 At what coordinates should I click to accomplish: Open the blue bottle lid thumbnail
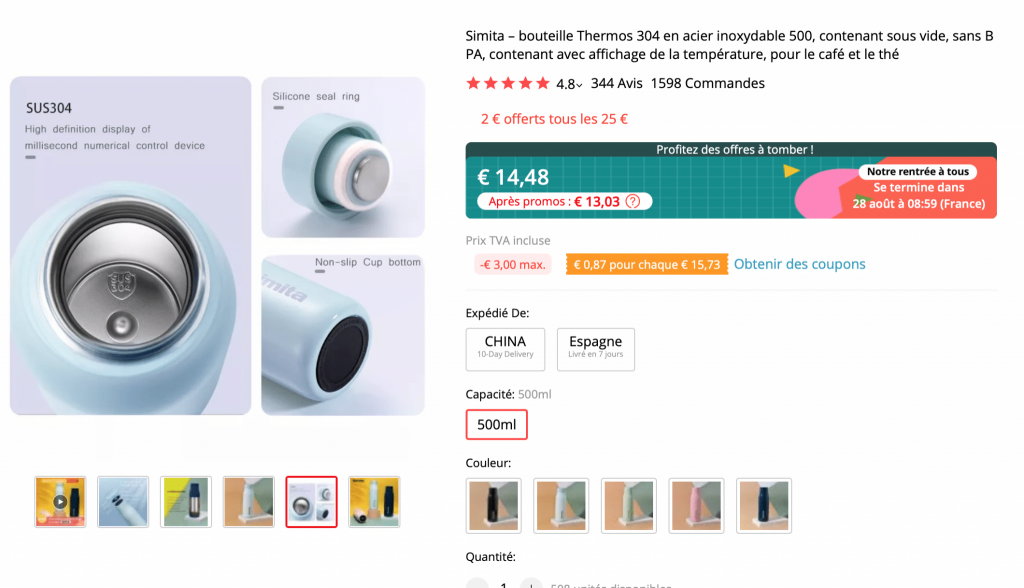coord(123,501)
